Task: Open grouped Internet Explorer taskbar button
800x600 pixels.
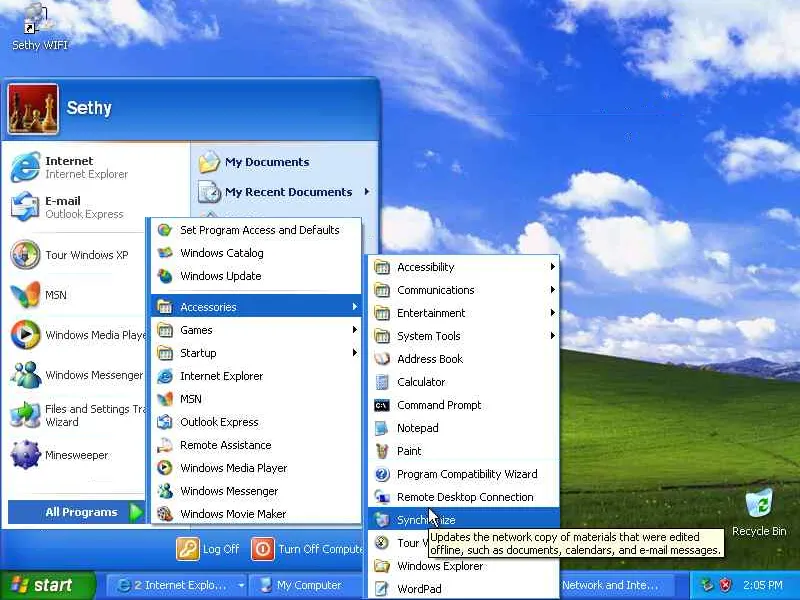Action: 177,585
